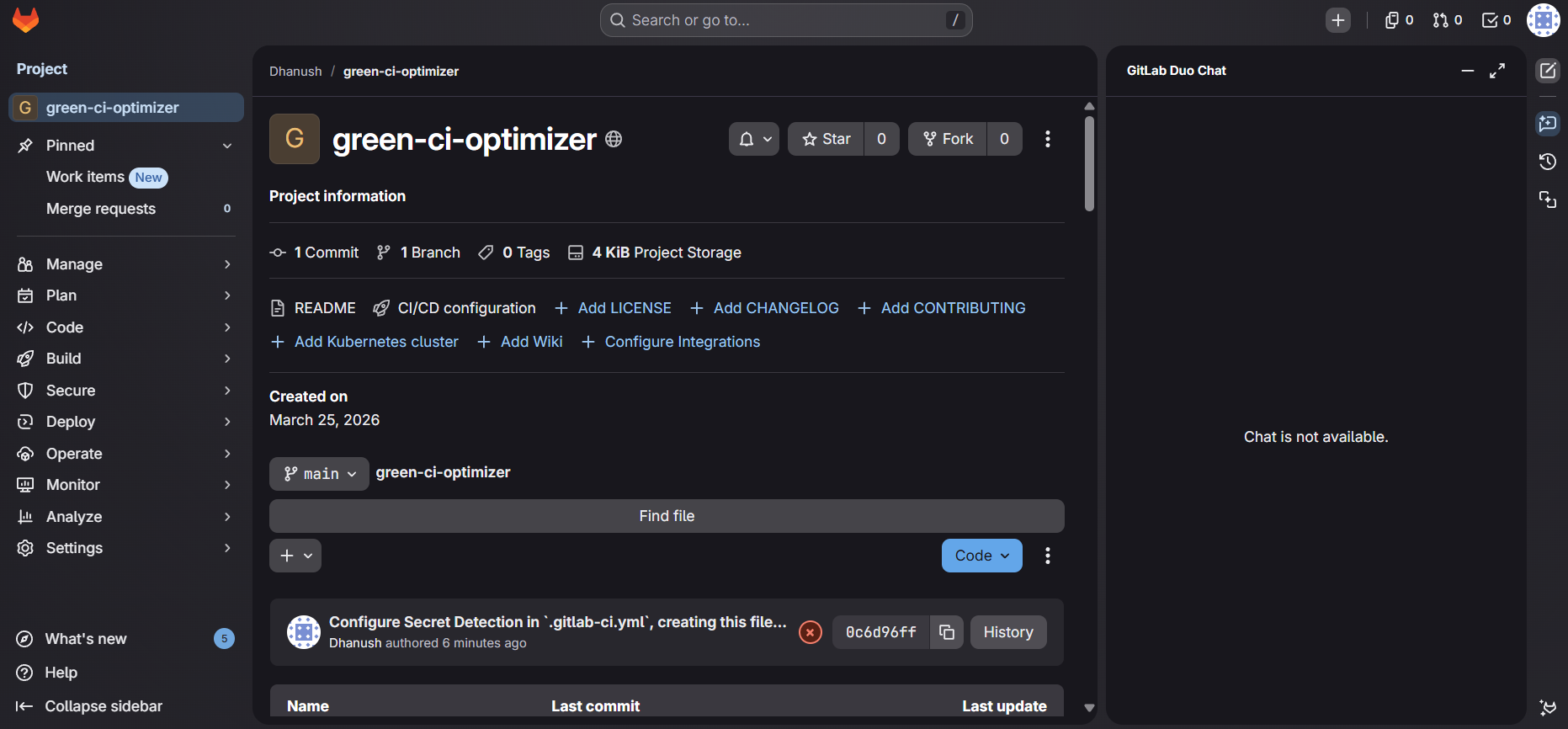1568x729 pixels.
Task: Expand the Code sidebar menu
Action: pos(126,327)
